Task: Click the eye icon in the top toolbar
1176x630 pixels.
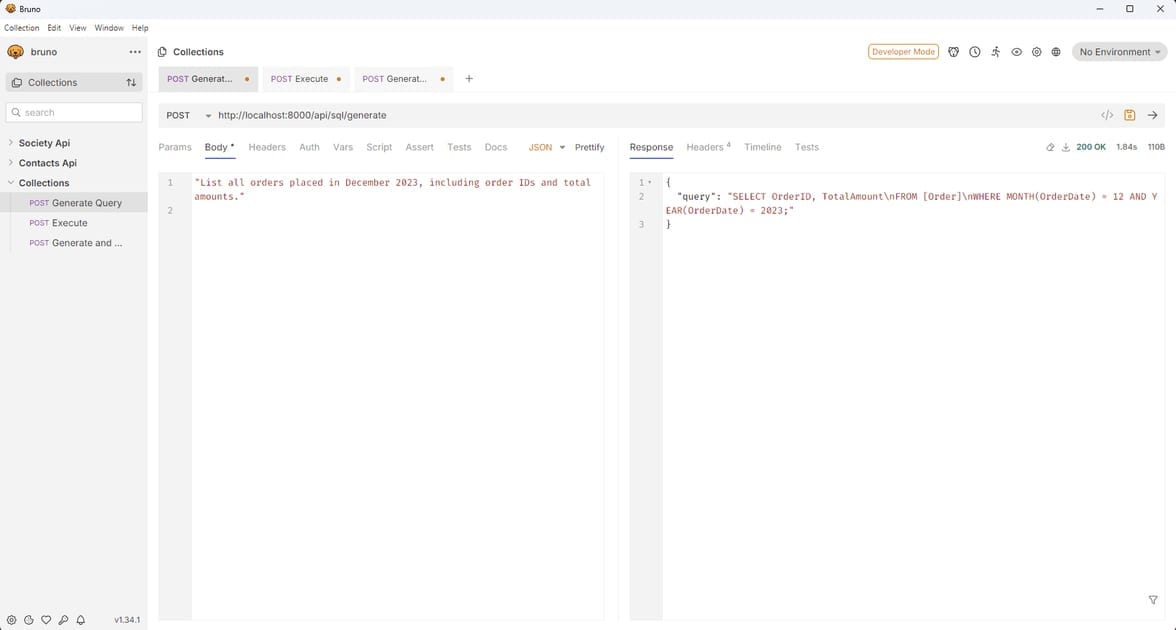Action: (1016, 52)
